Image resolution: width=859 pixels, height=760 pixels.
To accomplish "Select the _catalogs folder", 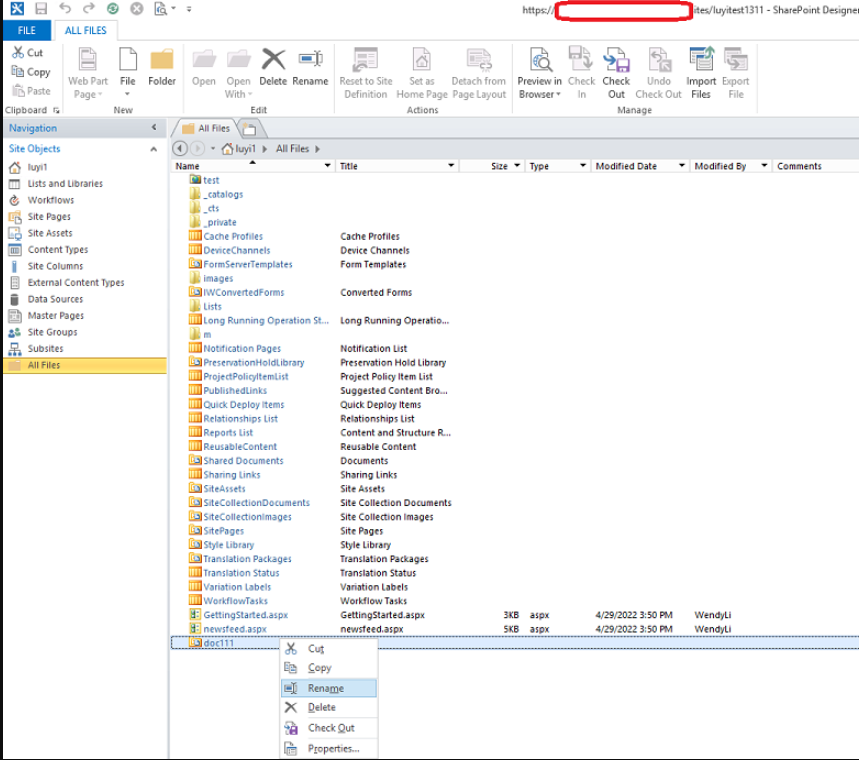I will pos(223,194).
